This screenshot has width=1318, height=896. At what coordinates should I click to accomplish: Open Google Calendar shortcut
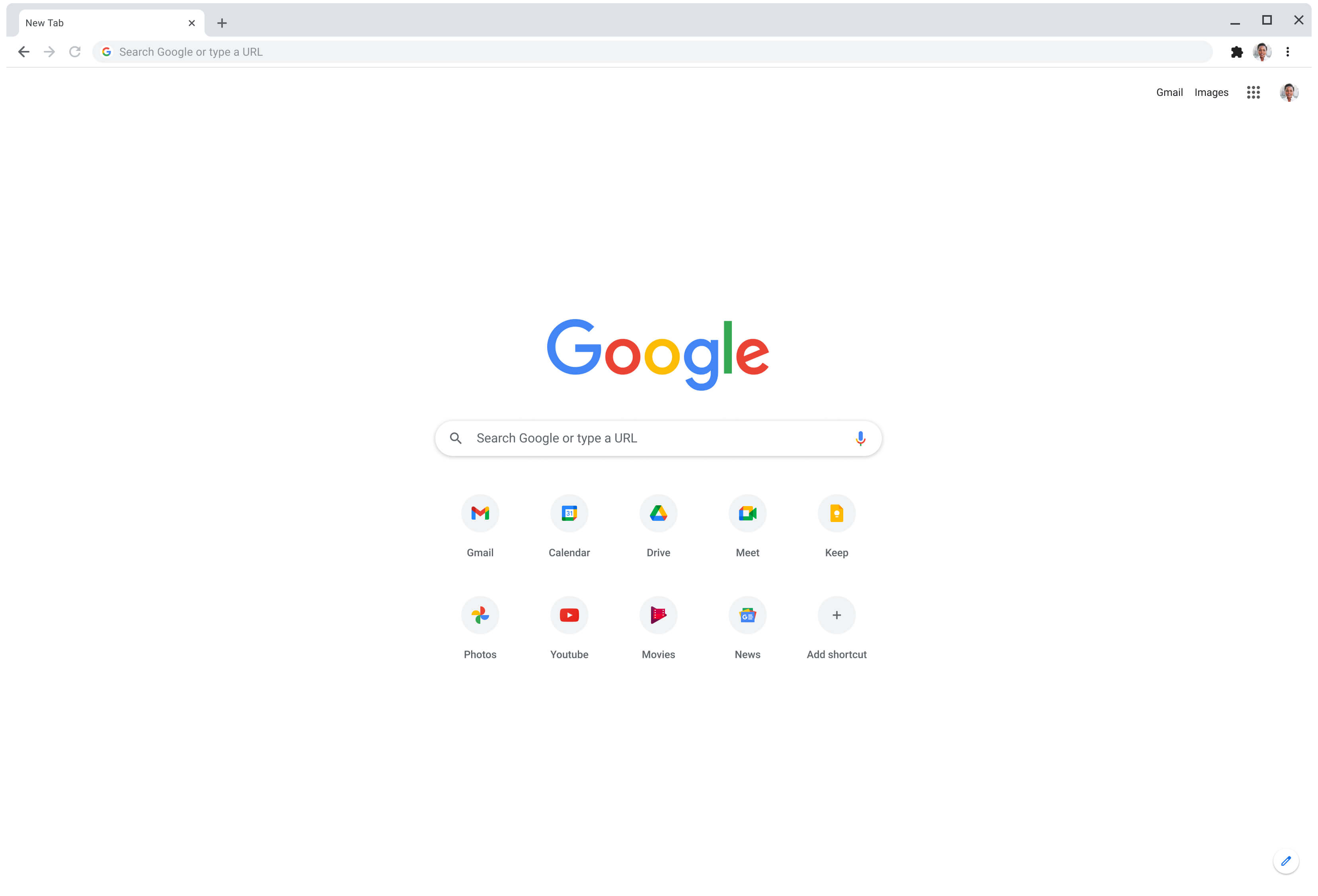coord(569,513)
